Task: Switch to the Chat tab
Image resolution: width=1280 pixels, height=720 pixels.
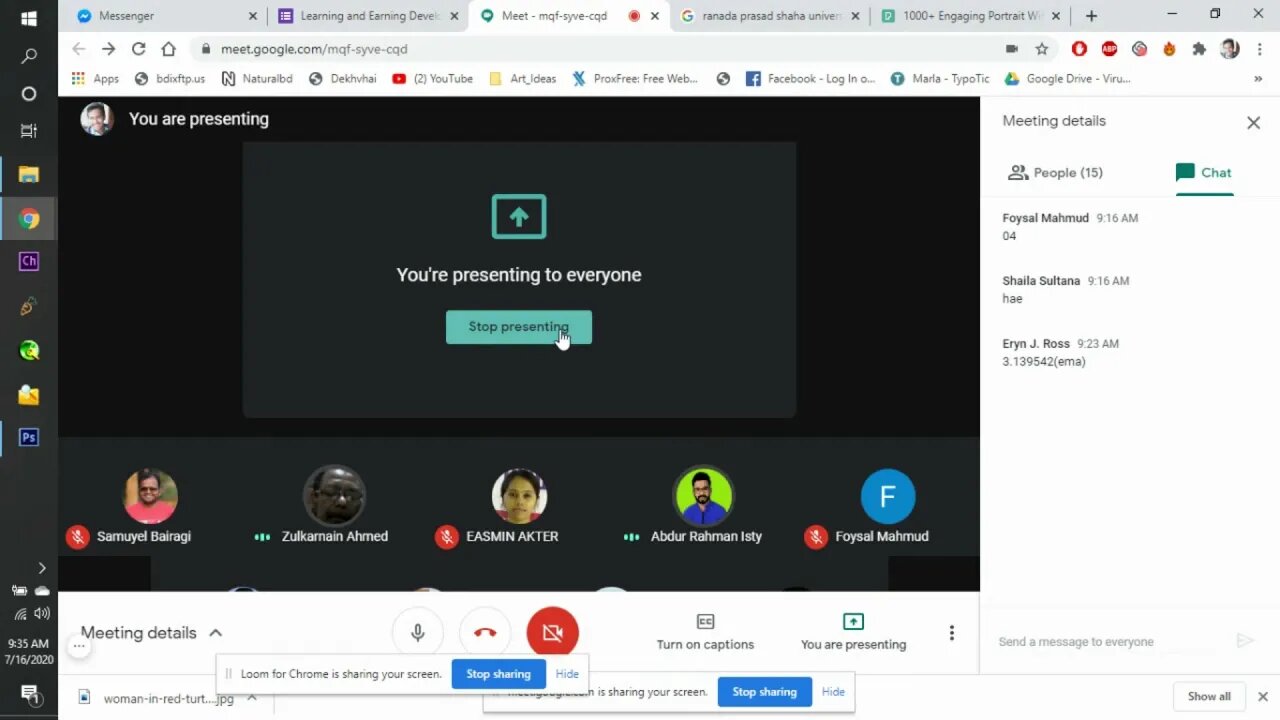Action: point(1204,172)
